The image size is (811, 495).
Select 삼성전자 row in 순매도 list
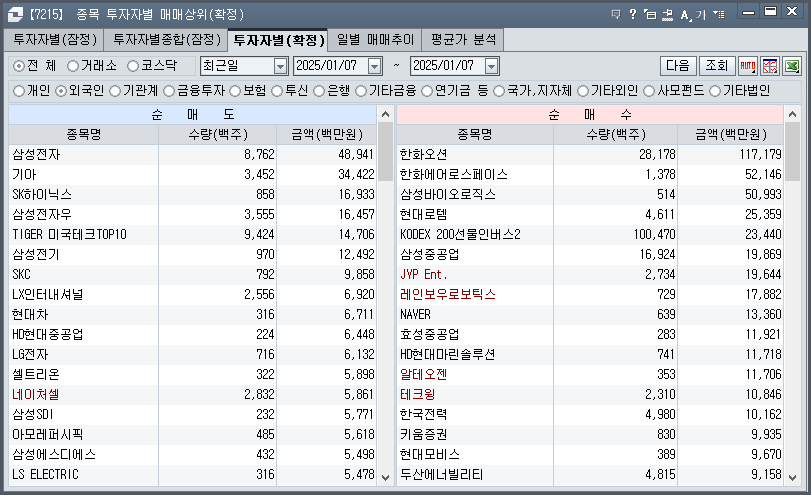point(192,155)
